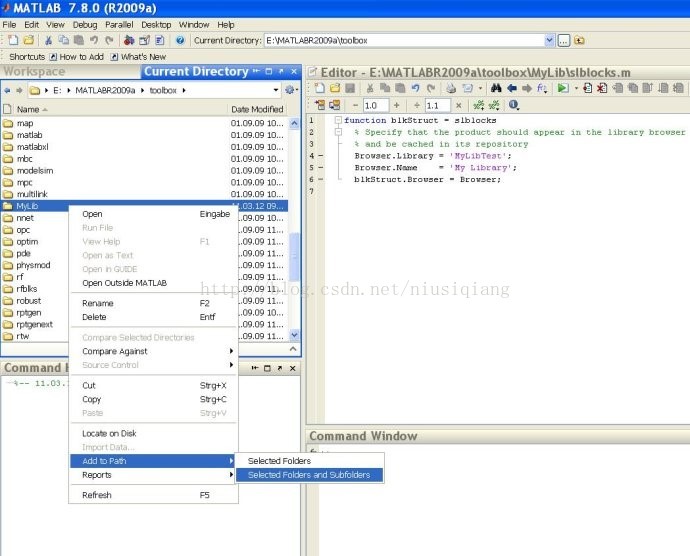Screen dimensions: 690x556
Task: Open the fx function browser icon
Action: coord(542,88)
